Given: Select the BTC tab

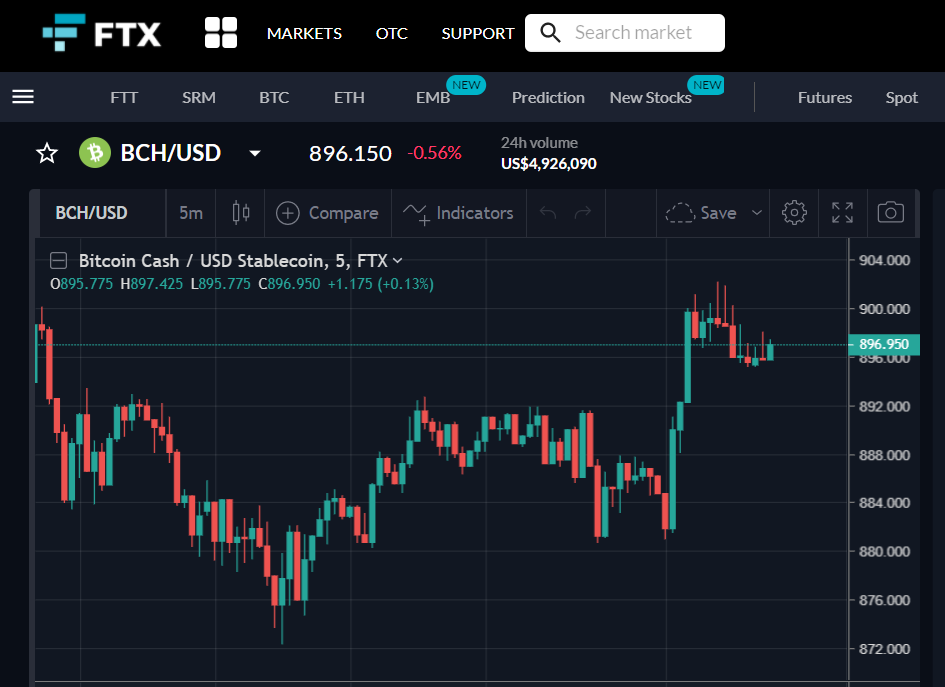Looking at the screenshot, I should click(x=274, y=98).
